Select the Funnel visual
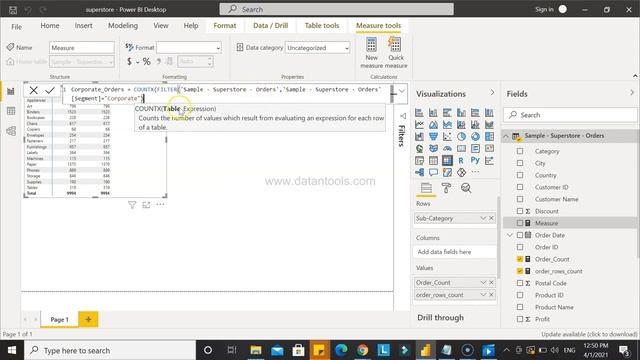Screen dimensions: 640x360 [x=433, y=136]
